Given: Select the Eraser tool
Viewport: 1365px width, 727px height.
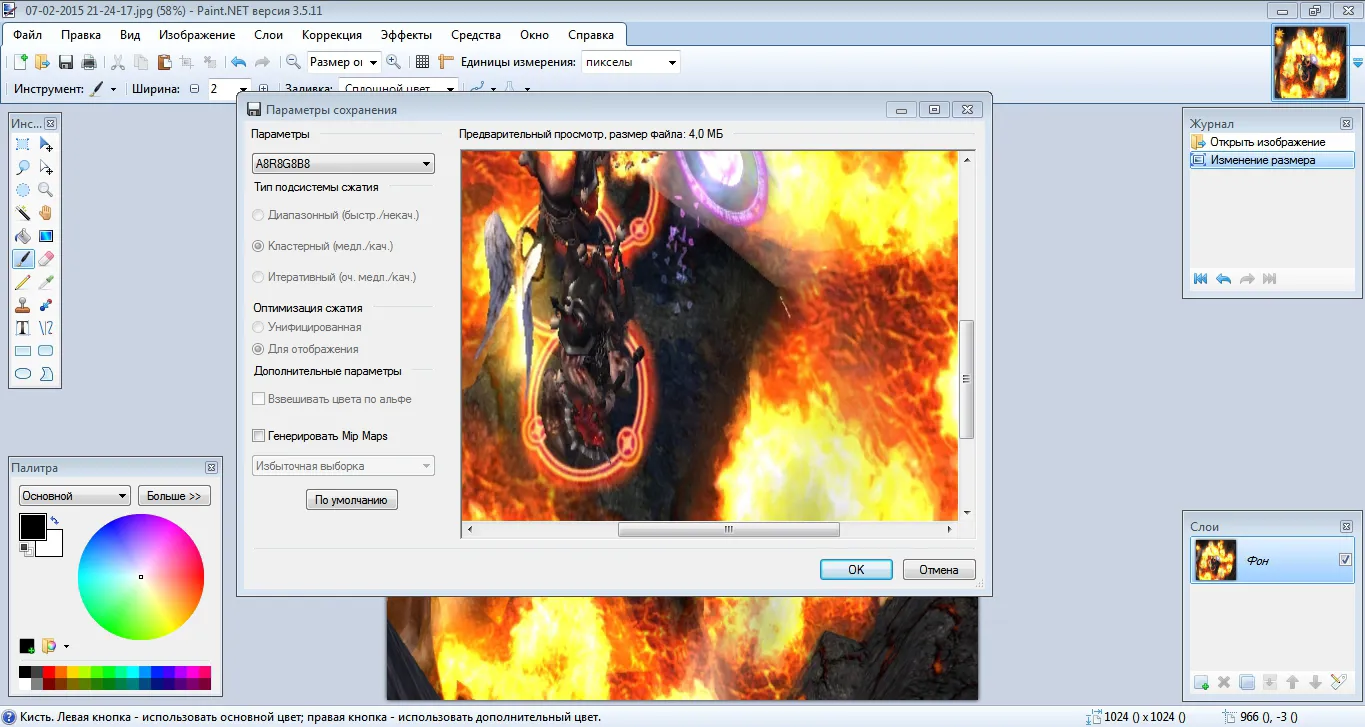Looking at the screenshot, I should (46, 259).
